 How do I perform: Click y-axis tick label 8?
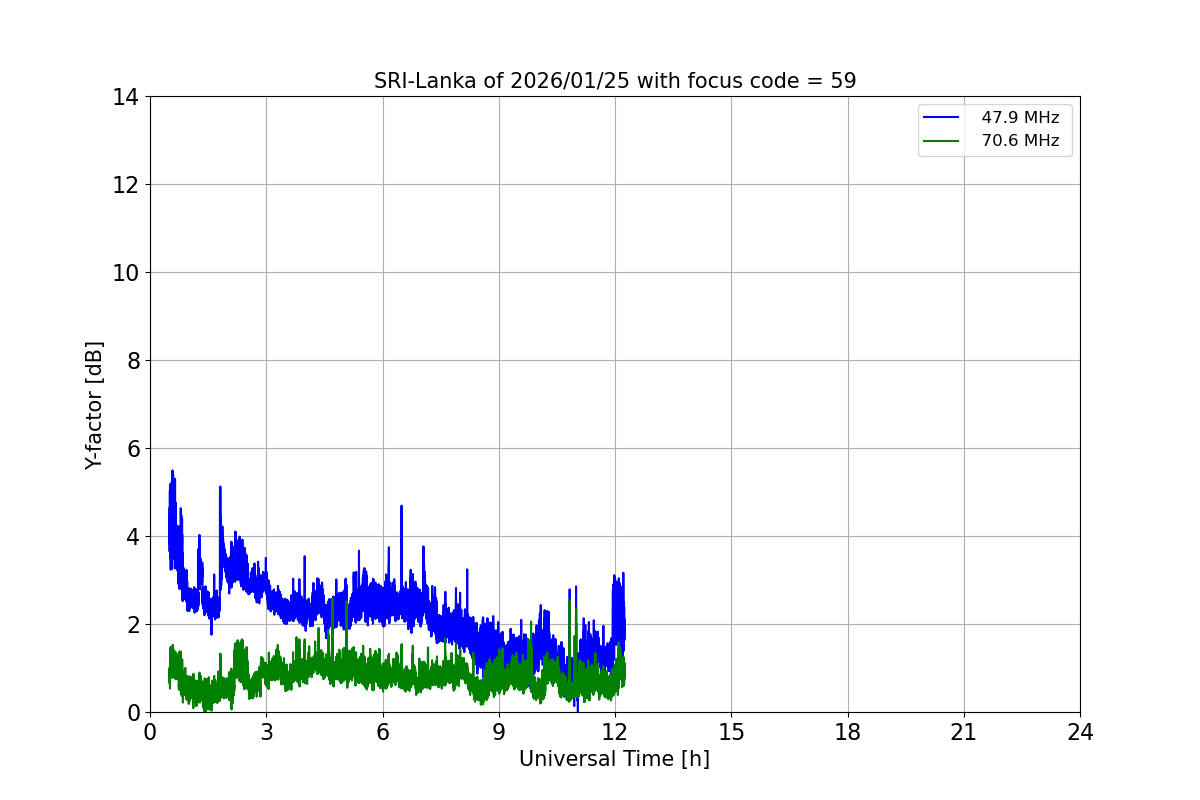132,361
